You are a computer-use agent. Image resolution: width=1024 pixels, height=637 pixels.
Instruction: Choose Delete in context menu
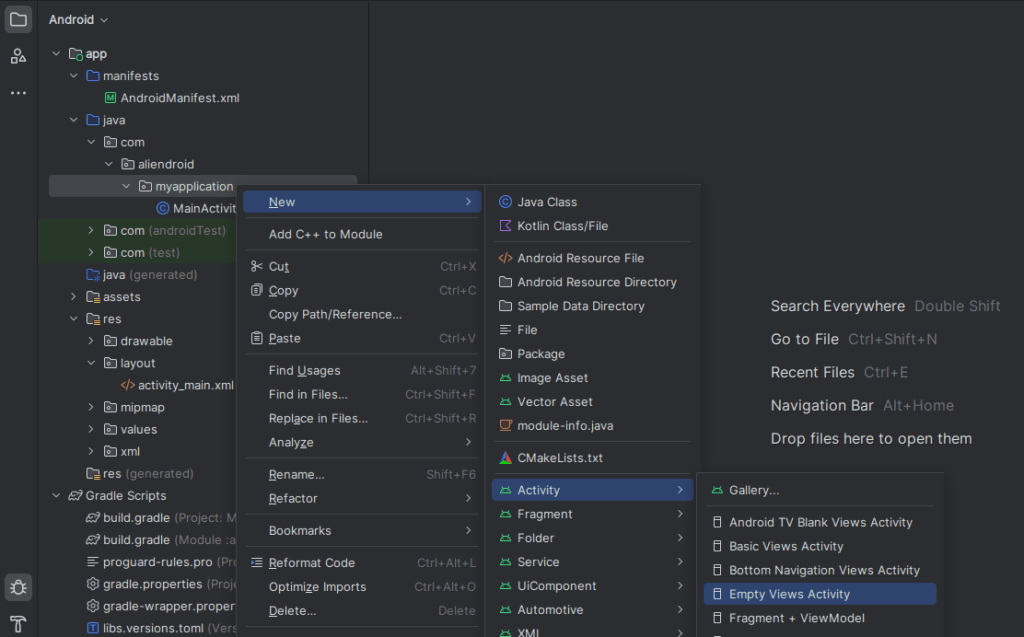click(362, 611)
